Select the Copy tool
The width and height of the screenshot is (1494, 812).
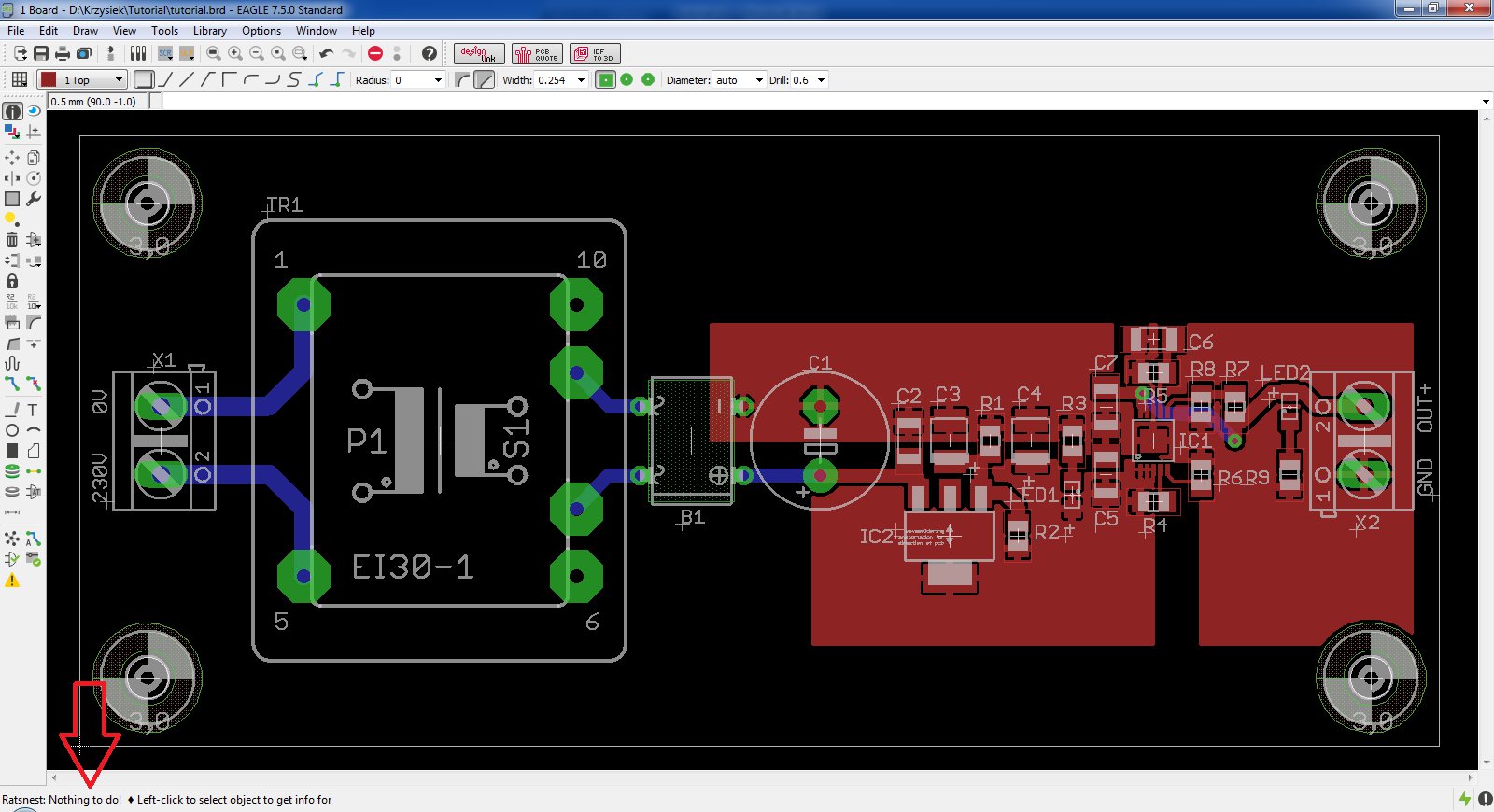34,158
